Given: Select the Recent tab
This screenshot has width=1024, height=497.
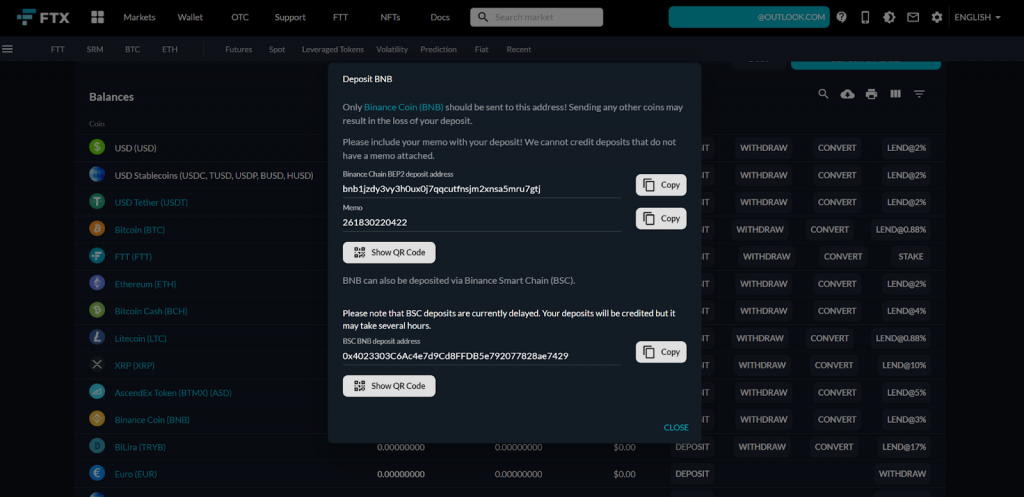Looking at the screenshot, I should coord(519,50).
